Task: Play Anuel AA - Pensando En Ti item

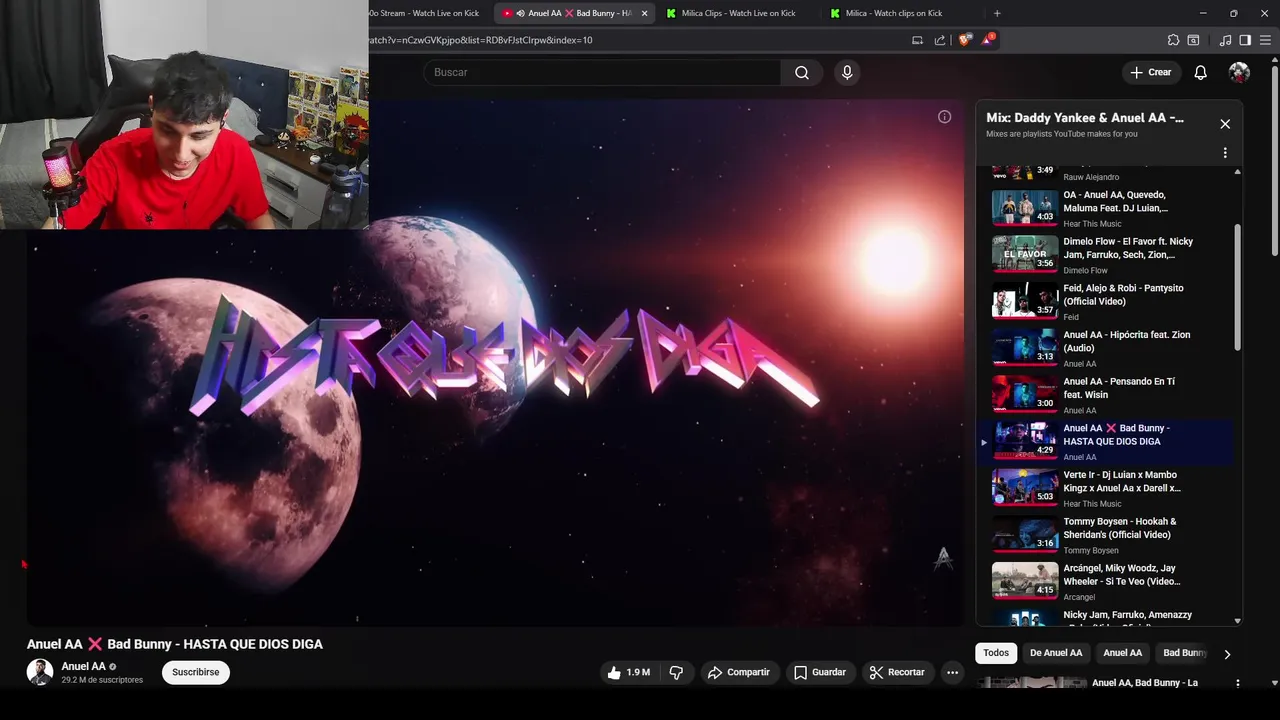Action: pyautogui.click(x=1105, y=394)
